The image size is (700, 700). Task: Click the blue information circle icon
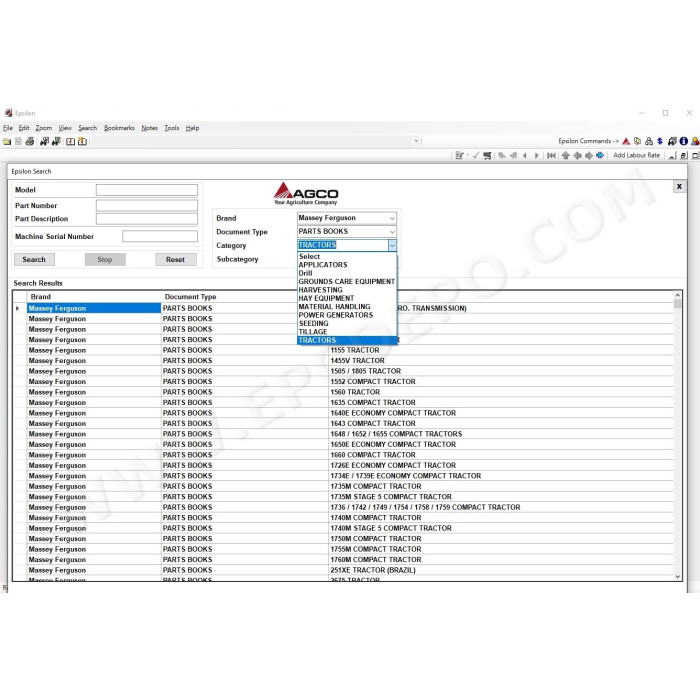(x=683, y=141)
